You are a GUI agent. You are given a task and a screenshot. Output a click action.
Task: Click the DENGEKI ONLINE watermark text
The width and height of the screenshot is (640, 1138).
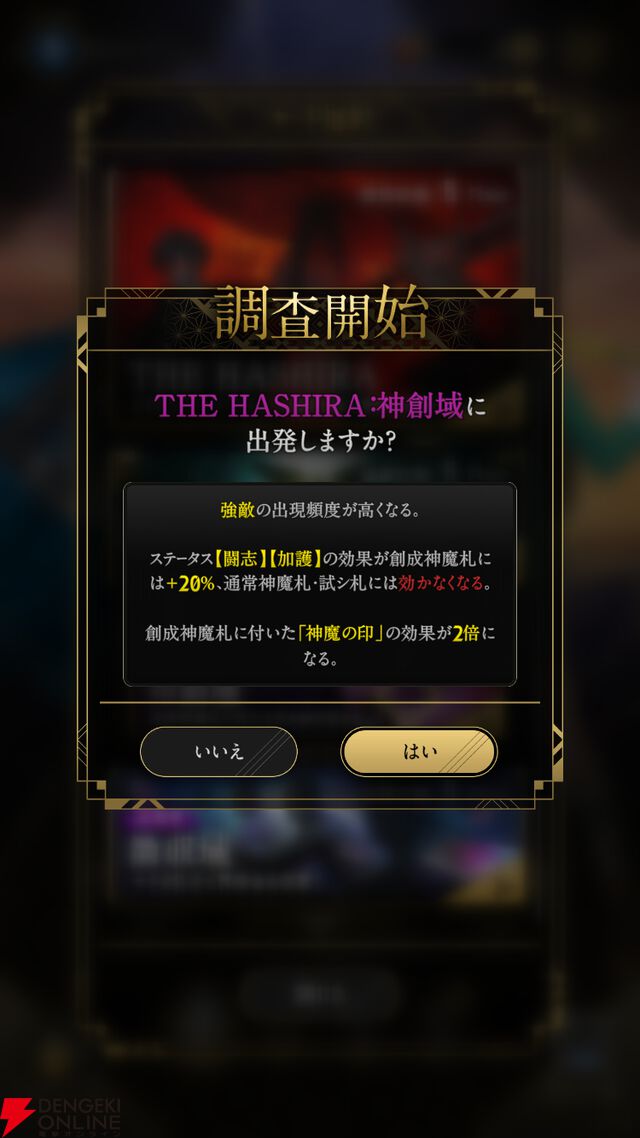78,1118
